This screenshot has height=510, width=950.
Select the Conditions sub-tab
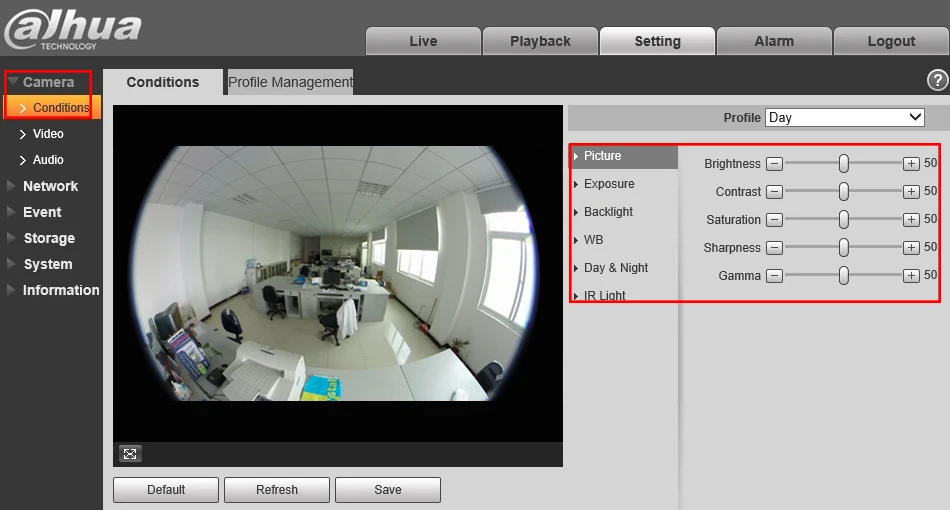pyautogui.click(x=162, y=82)
